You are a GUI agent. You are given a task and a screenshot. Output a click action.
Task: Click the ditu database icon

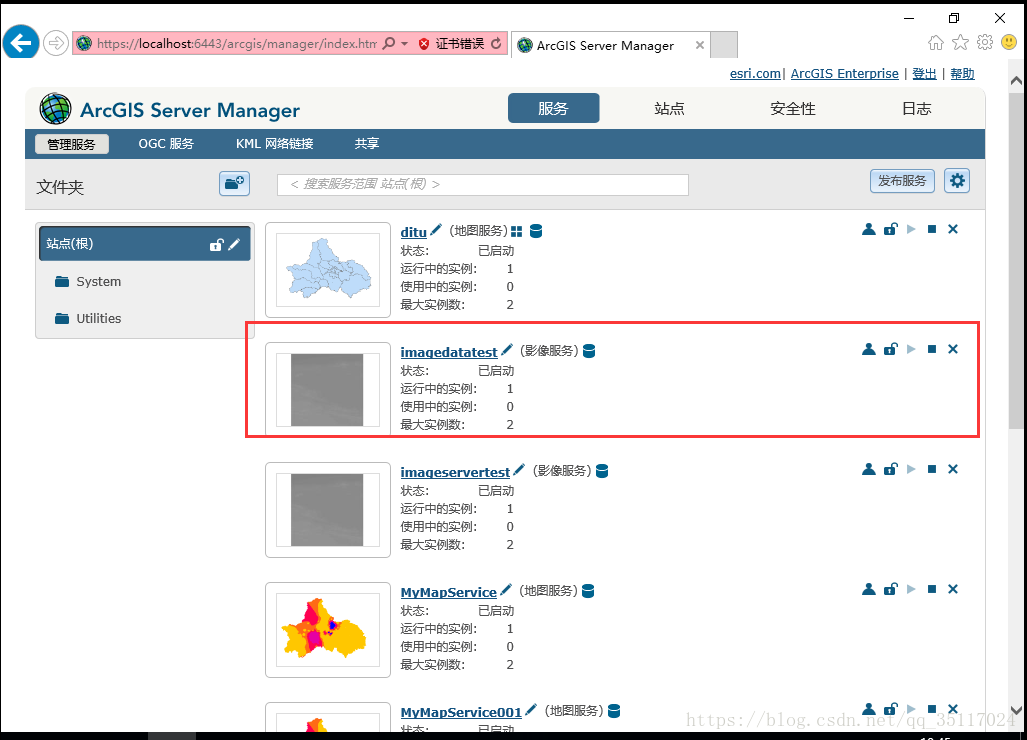coord(536,231)
